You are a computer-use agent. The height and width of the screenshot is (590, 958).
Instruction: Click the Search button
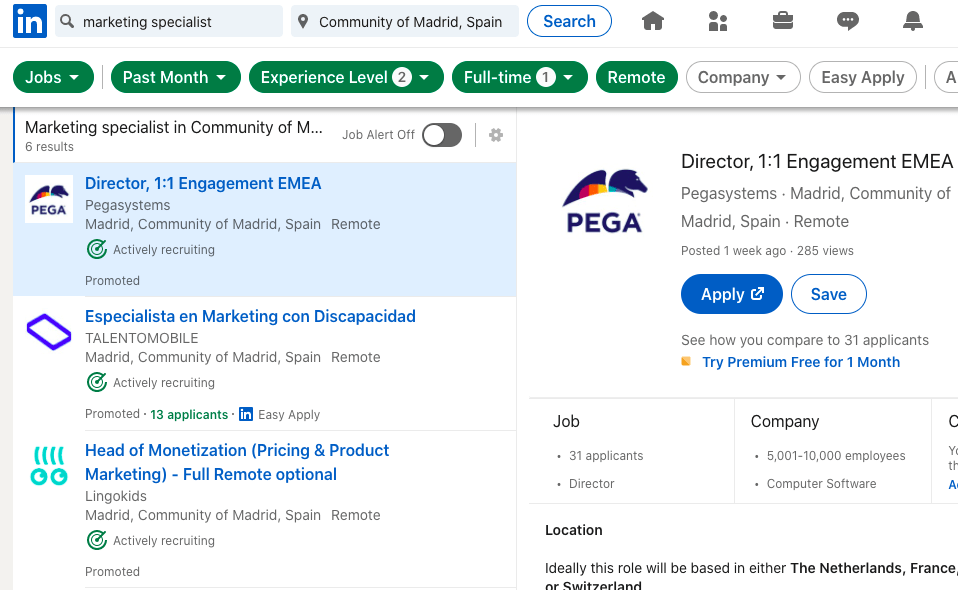pos(569,21)
